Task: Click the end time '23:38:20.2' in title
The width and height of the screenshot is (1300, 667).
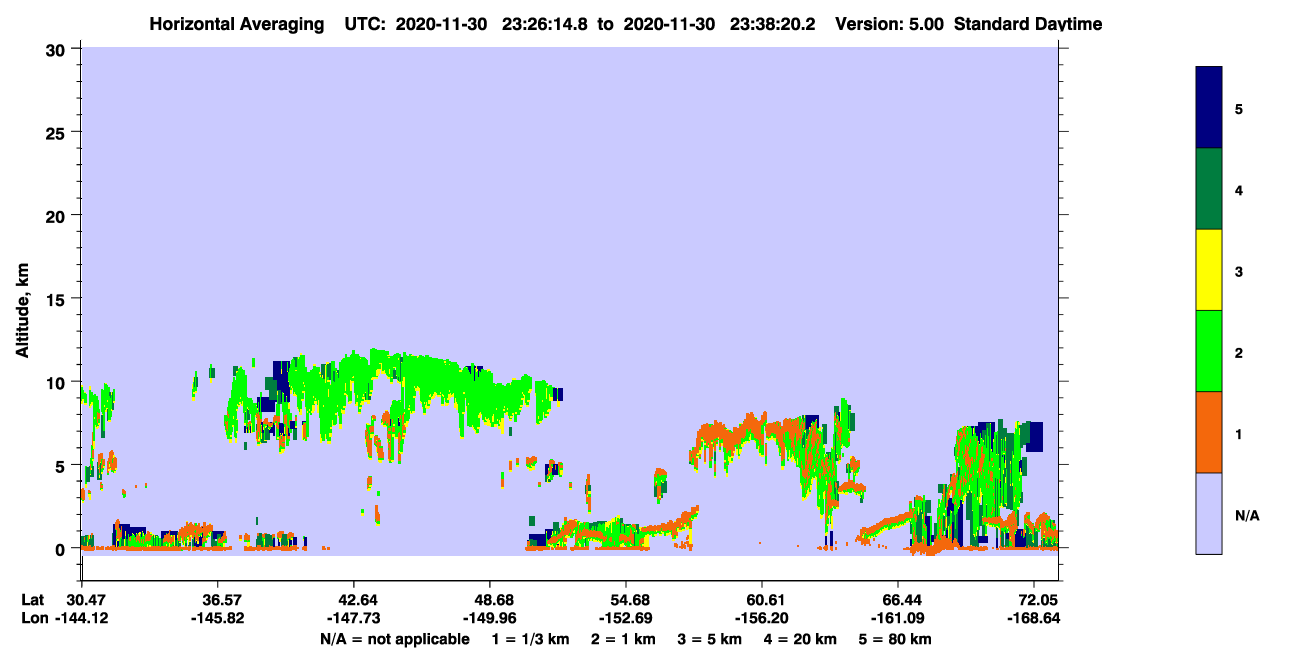Action: click(x=773, y=24)
